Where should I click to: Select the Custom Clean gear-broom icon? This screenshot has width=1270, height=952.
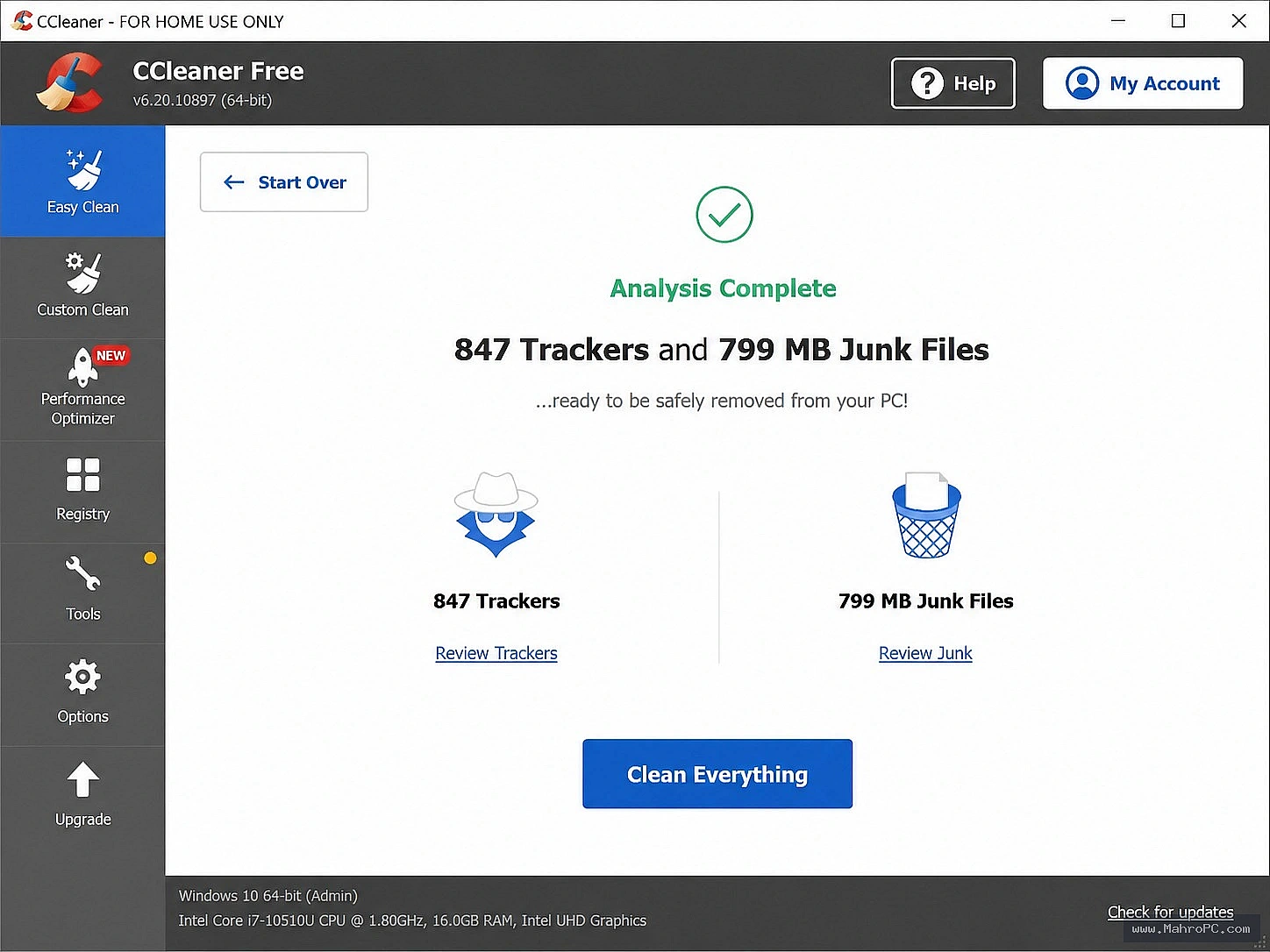click(84, 274)
